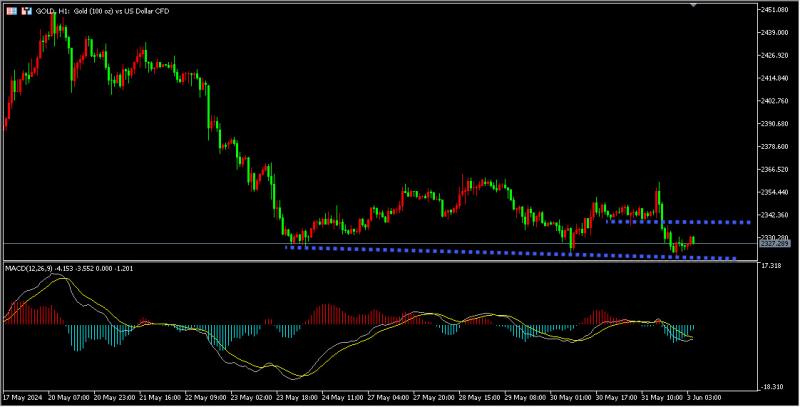Click the 30 May 17:00 time label
Image resolution: width=800 pixels, height=407 pixels.
coord(617,397)
